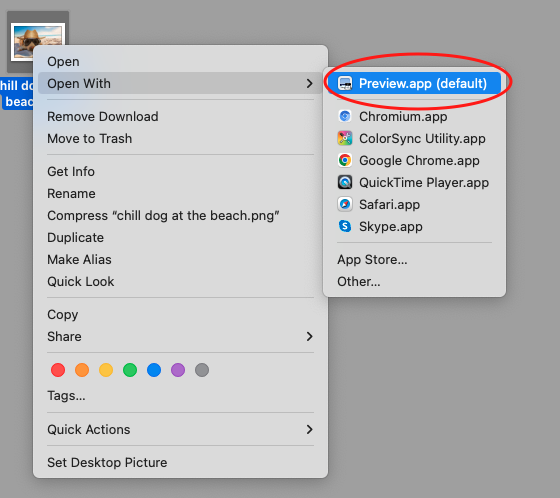Select the QuickTime Player.app icon
Viewport: 560px width, 498px height.
coord(345,183)
